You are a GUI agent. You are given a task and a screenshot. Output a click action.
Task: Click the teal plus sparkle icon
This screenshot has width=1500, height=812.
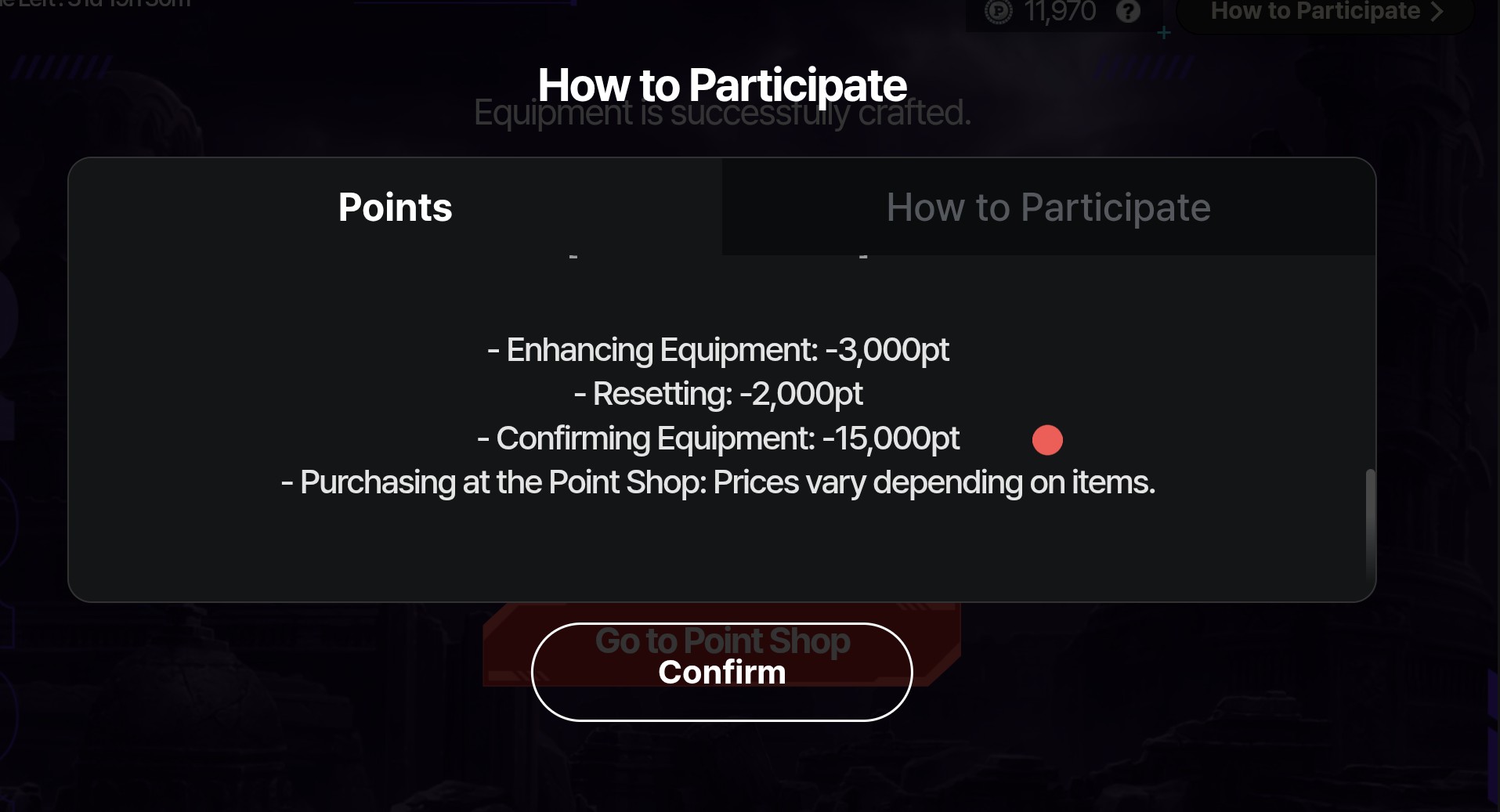point(1164,33)
